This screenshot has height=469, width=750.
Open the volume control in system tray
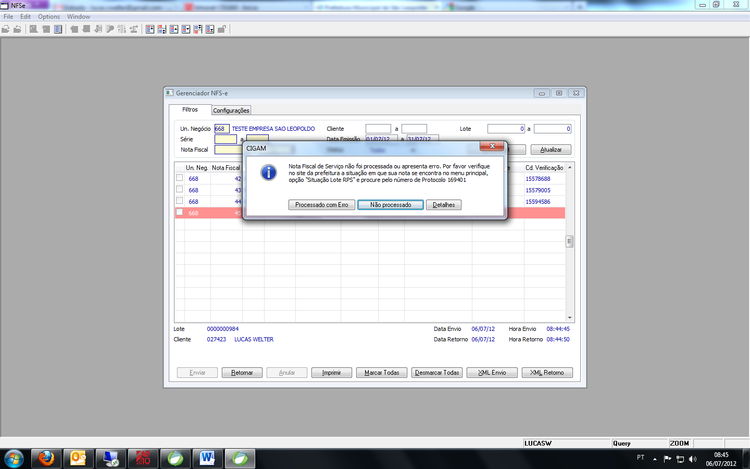(x=693, y=459)
